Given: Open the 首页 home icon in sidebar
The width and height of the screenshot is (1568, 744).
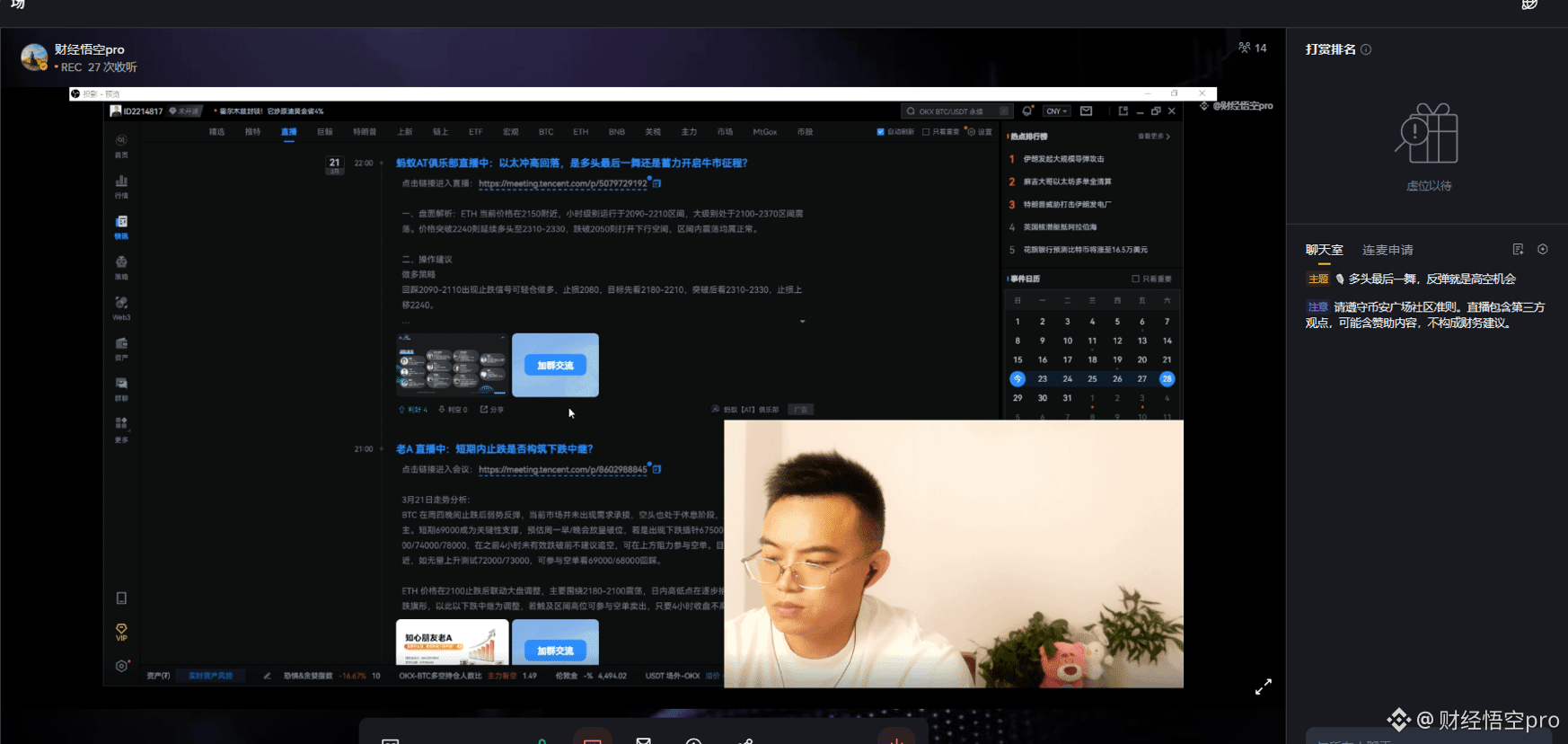Looking at the screenshot, I should [x=121, y=141].
